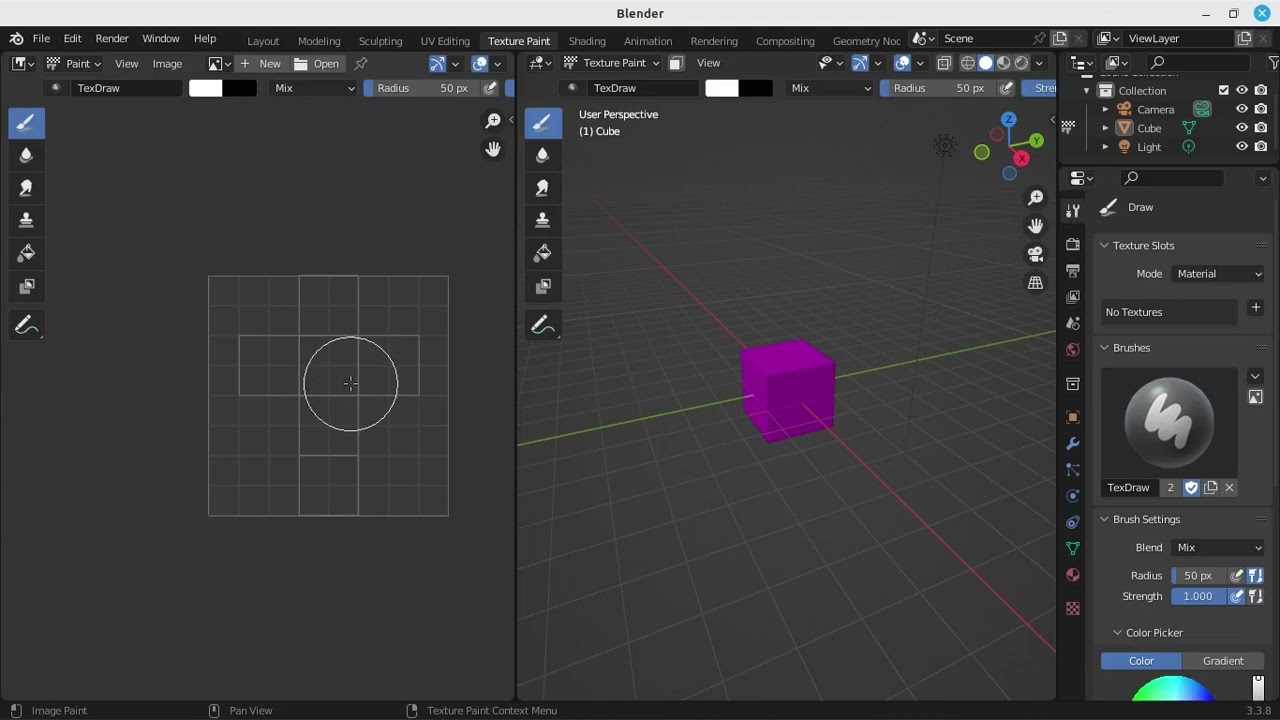Viewport: 1280px width, 720px height.
Task: Hide the Light in viewport via eye icon
Action: [1242, 147]
